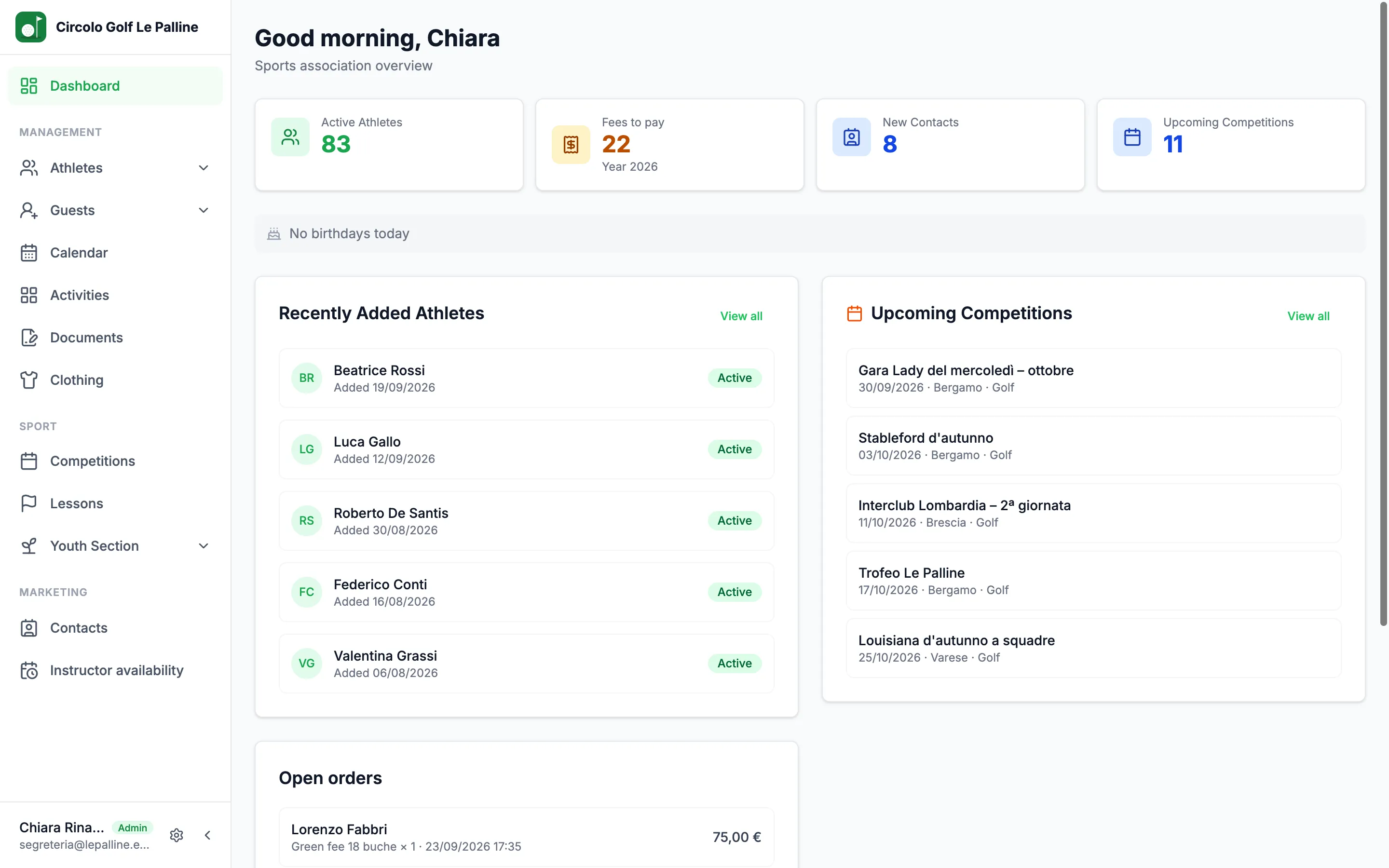
Task: View all recently added athletes
Action: pos(741,316)
